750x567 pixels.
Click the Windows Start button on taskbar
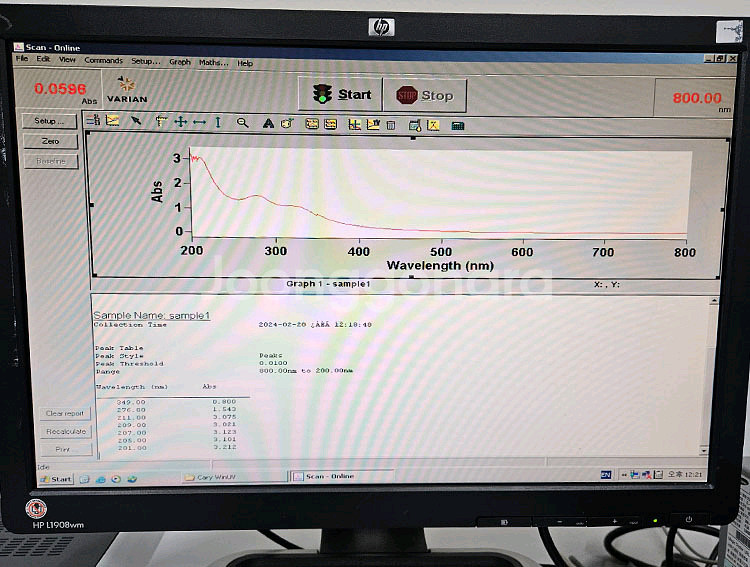[57, 479]
